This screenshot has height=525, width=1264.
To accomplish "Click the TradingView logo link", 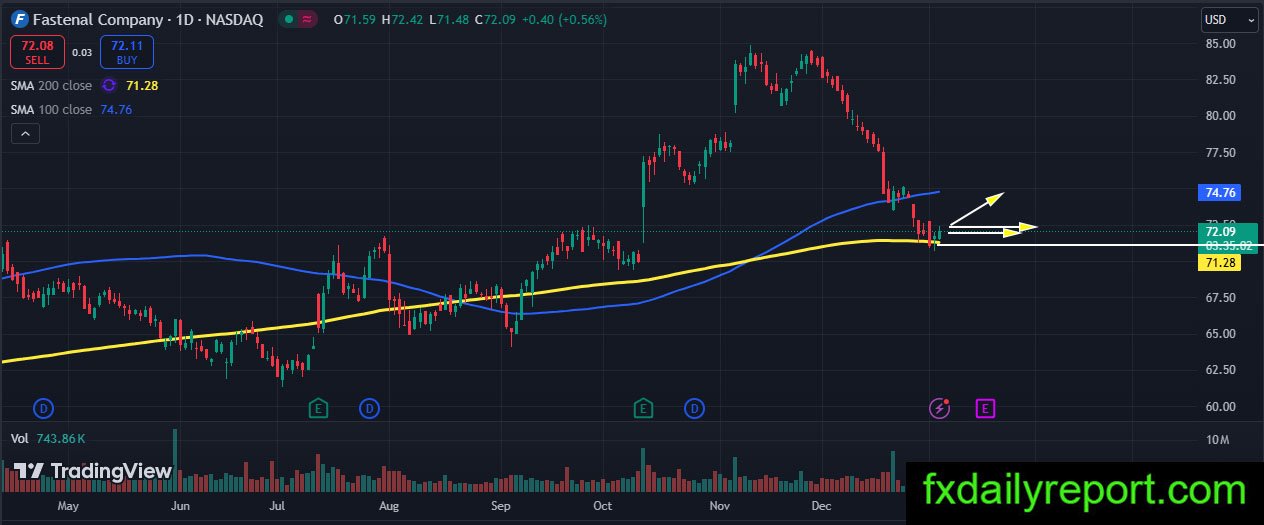I will (93, 471).
